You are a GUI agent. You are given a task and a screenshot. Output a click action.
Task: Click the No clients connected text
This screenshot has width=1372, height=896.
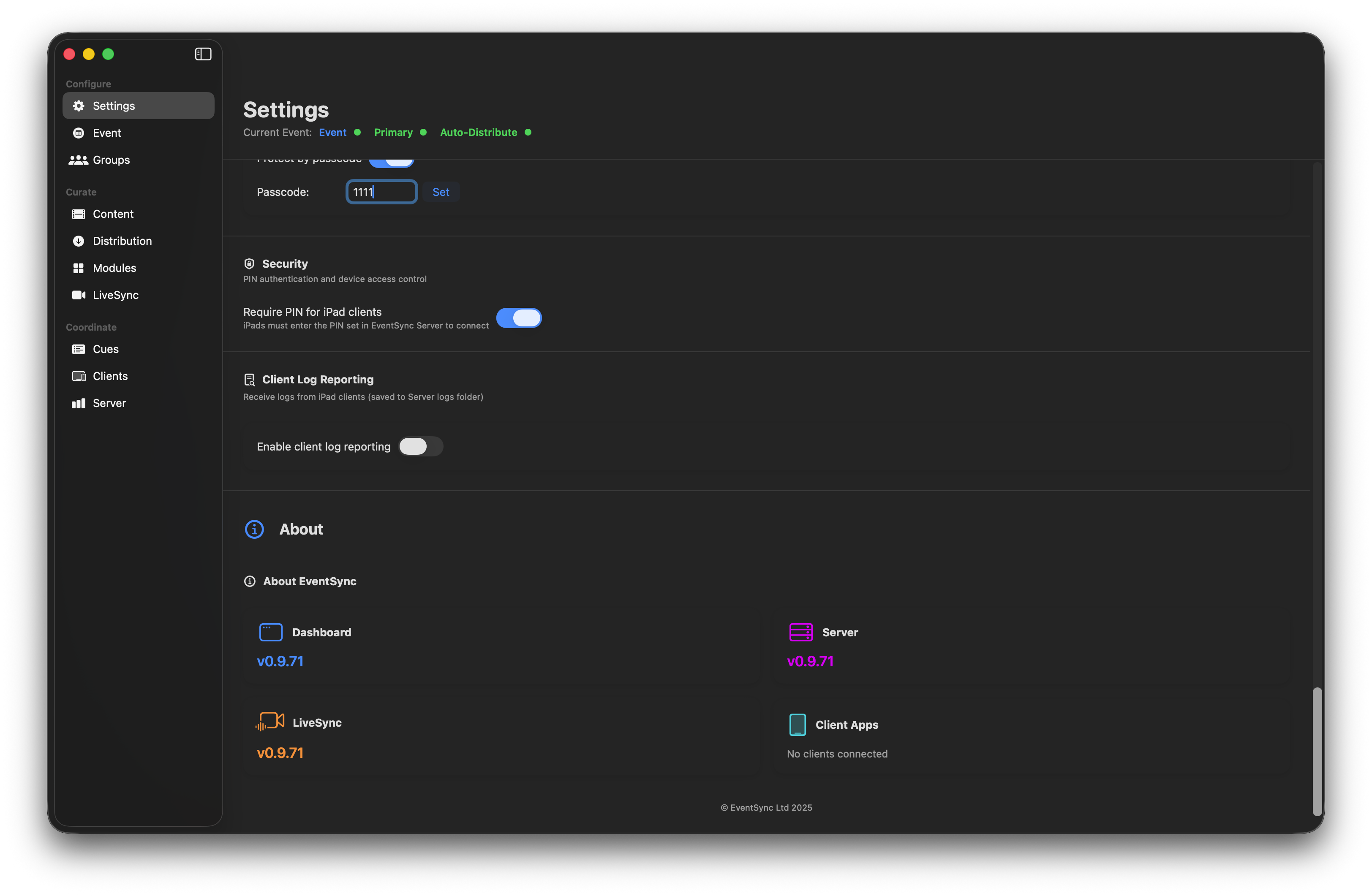[837, 754]
